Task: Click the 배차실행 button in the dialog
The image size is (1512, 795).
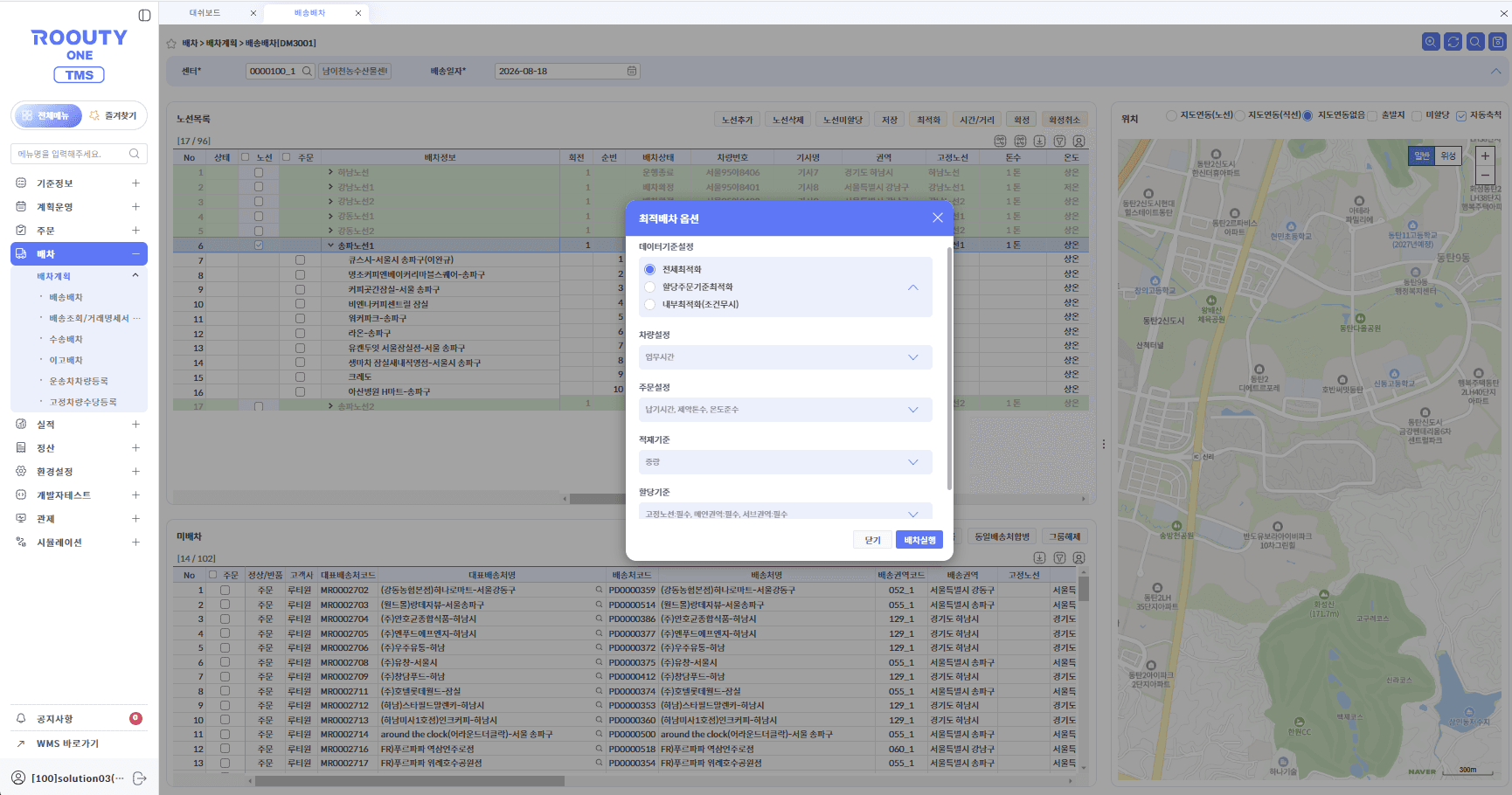Action: tap(919, 540)
